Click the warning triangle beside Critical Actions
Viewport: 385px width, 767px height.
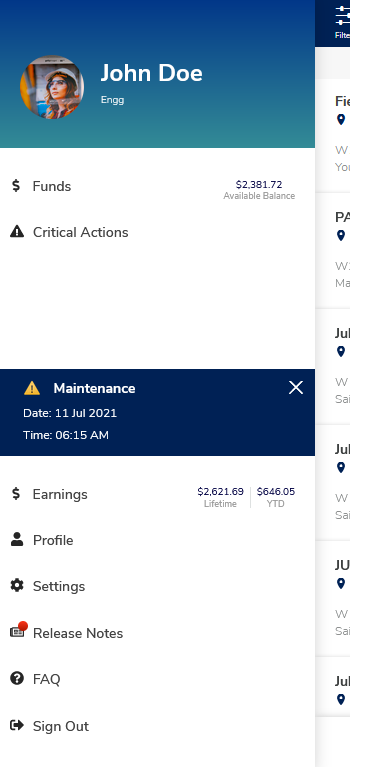tap(17, 232)
